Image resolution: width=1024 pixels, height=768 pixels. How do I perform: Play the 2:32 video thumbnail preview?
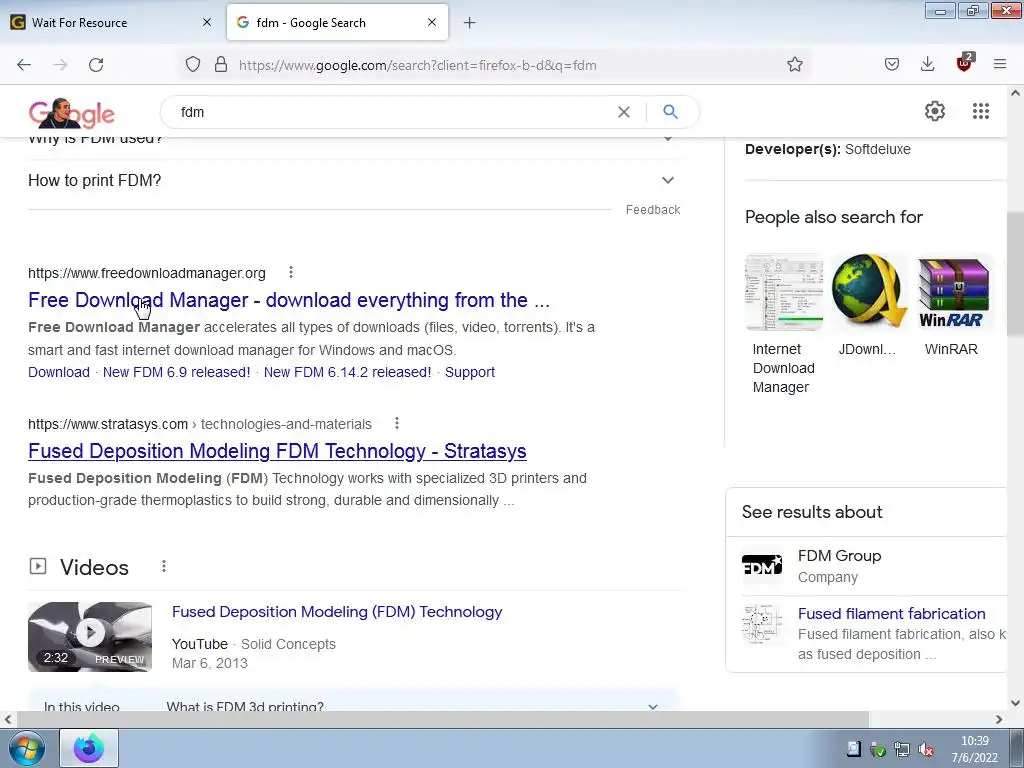click(90, 637)
